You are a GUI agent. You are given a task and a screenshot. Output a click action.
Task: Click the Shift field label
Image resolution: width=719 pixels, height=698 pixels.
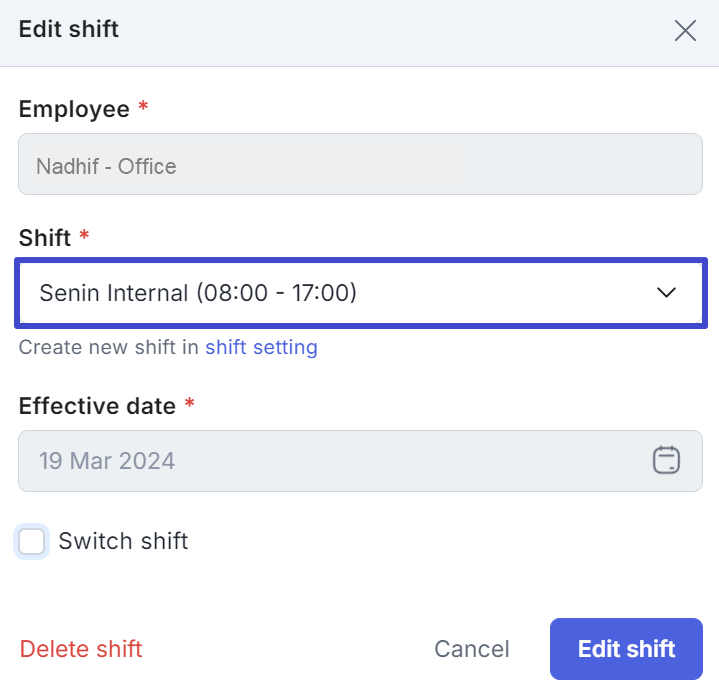point(45,238)
